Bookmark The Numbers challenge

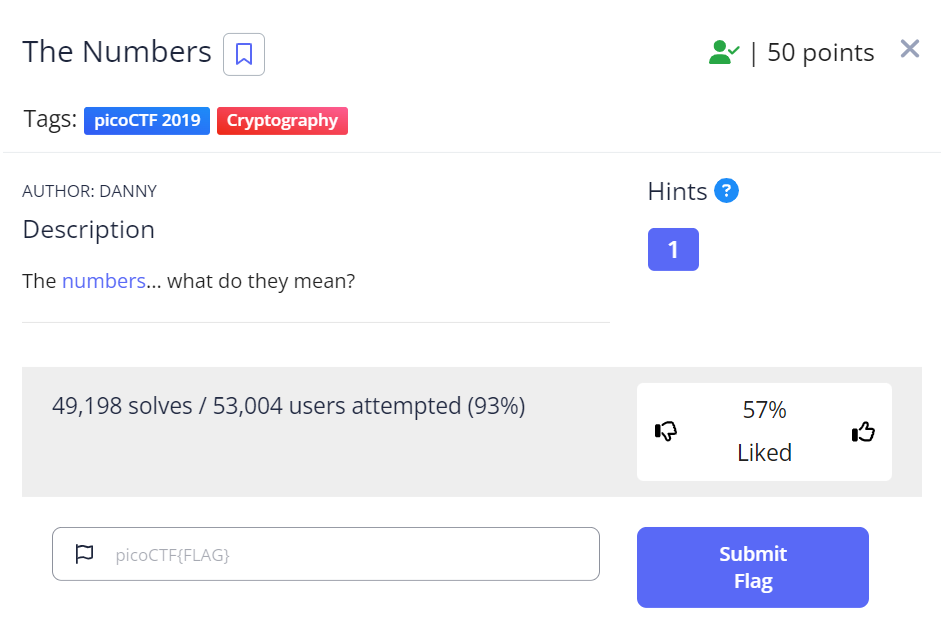pos(244,54)
